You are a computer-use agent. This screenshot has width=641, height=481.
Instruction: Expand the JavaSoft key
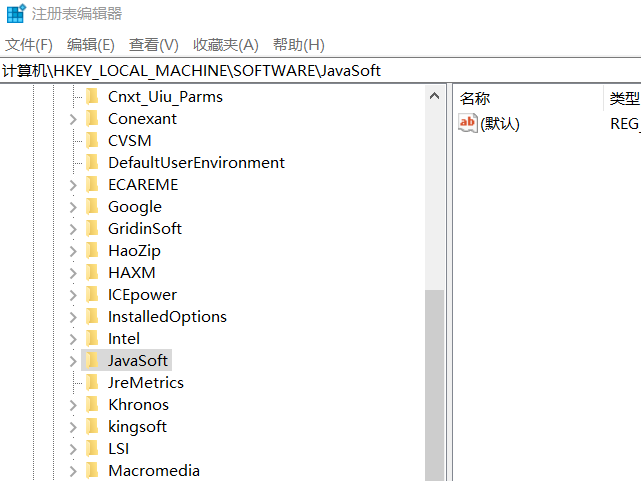point(73,361)
